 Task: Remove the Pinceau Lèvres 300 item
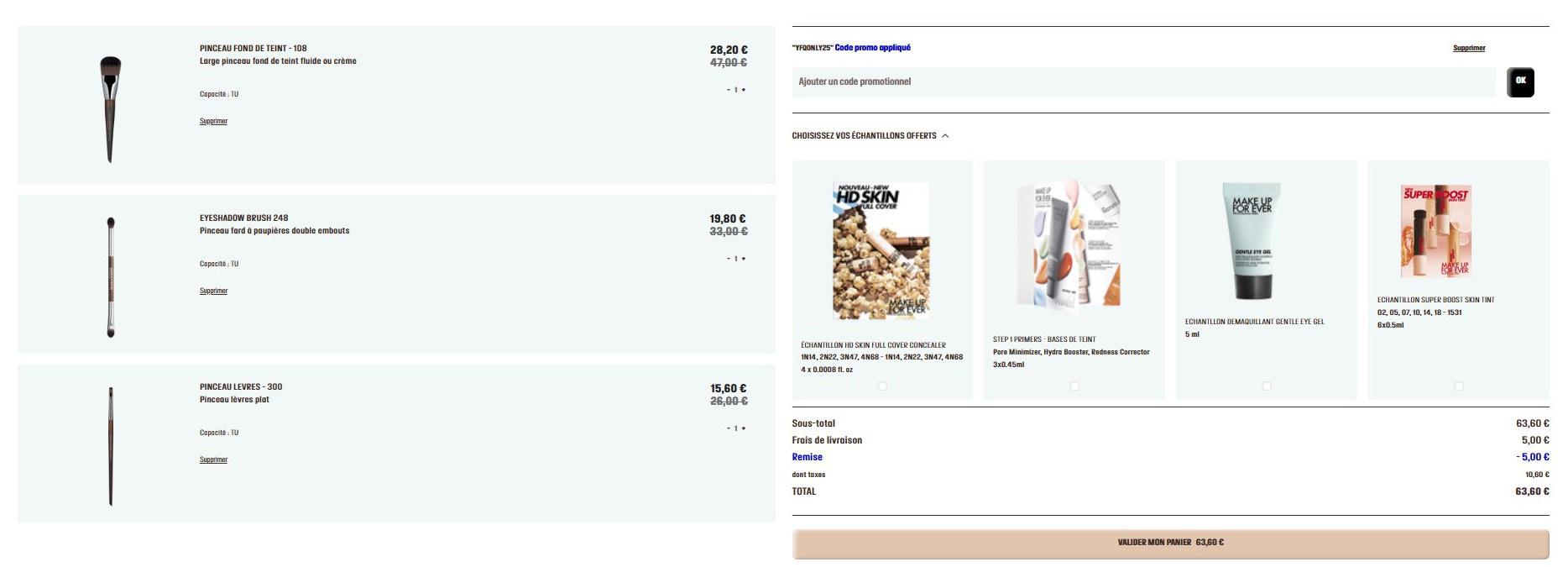click(213, 460)
